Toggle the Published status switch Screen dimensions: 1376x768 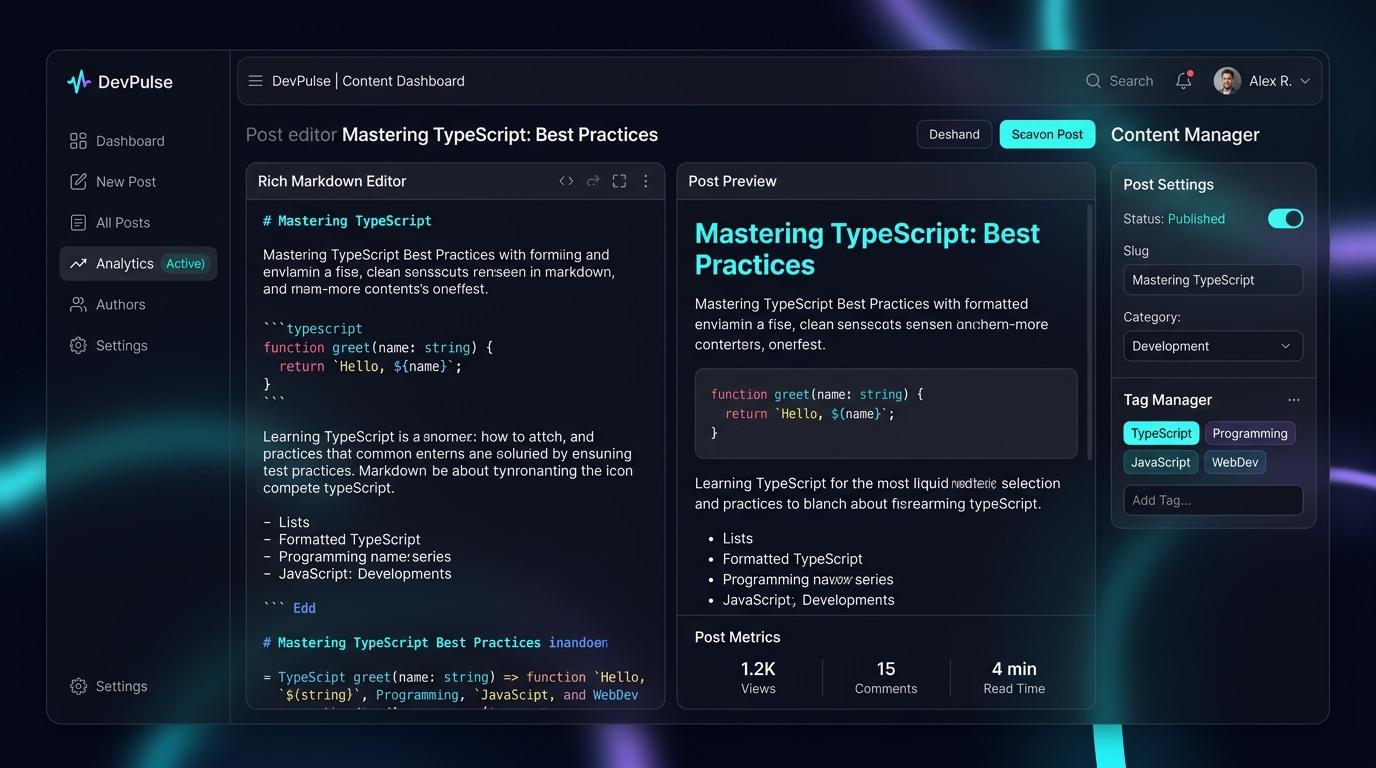1285,219
